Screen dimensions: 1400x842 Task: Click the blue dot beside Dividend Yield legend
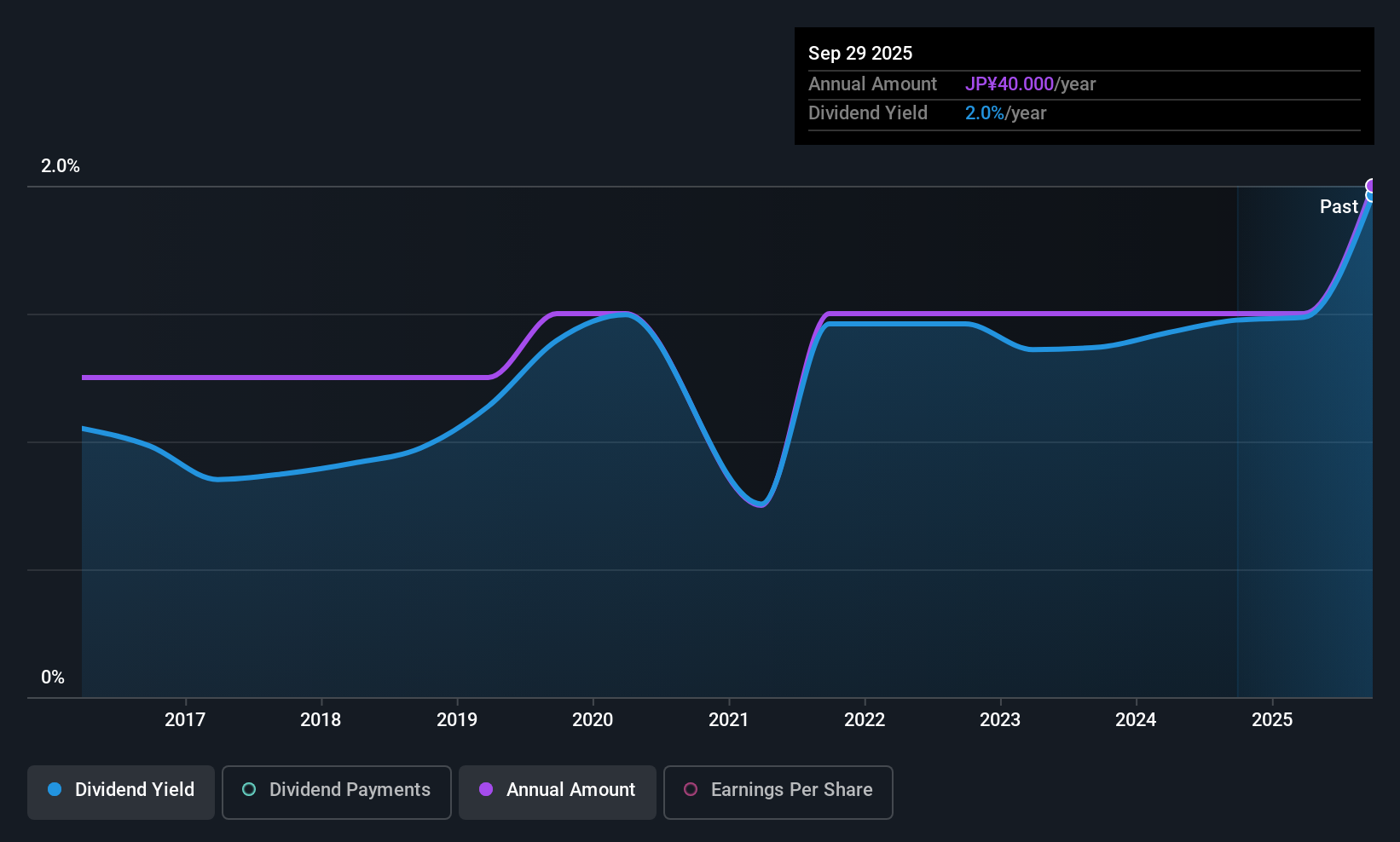pyautogui.click(x=55, y=790)
